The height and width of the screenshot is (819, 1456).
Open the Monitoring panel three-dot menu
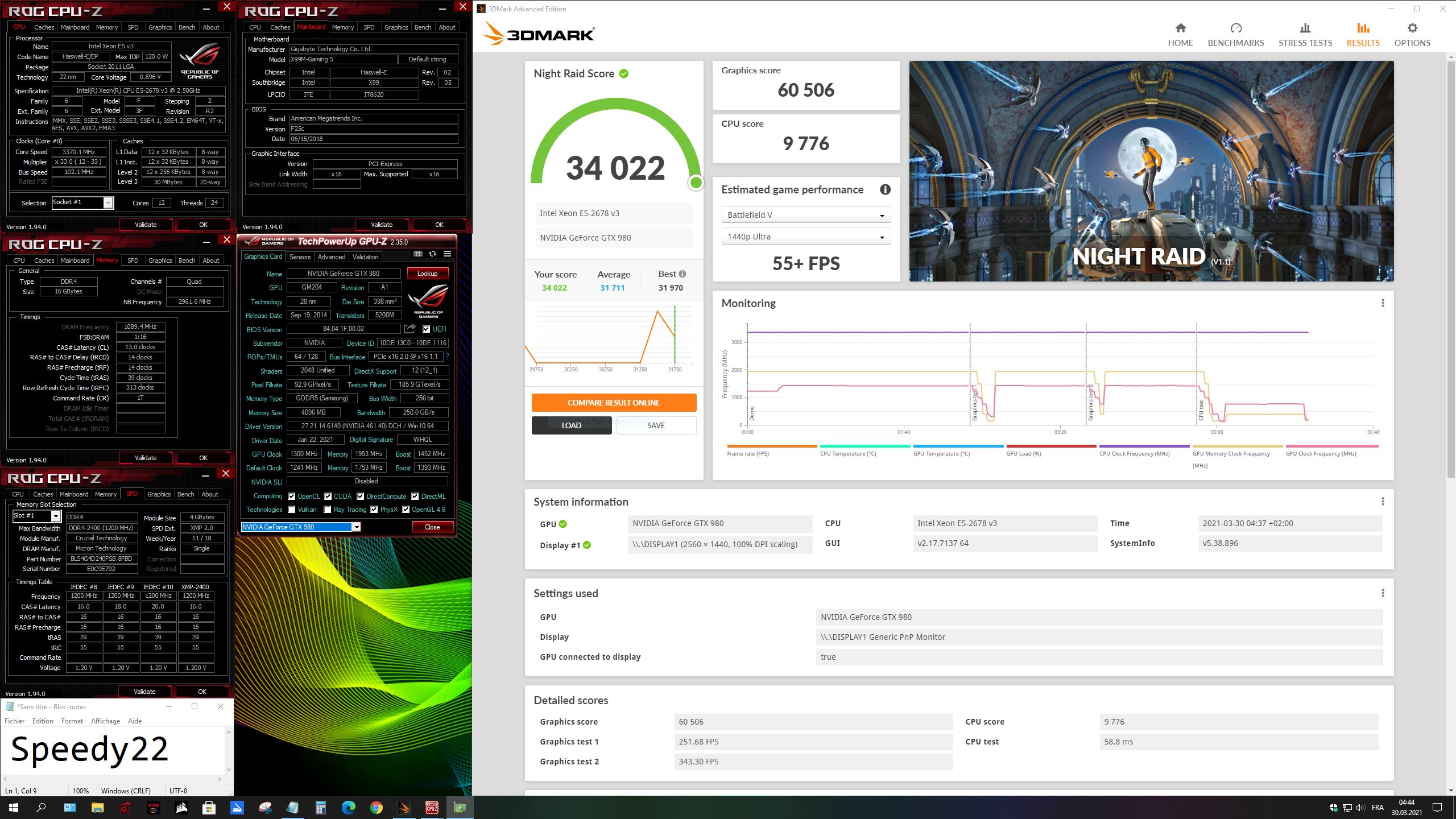[1383, 303]
